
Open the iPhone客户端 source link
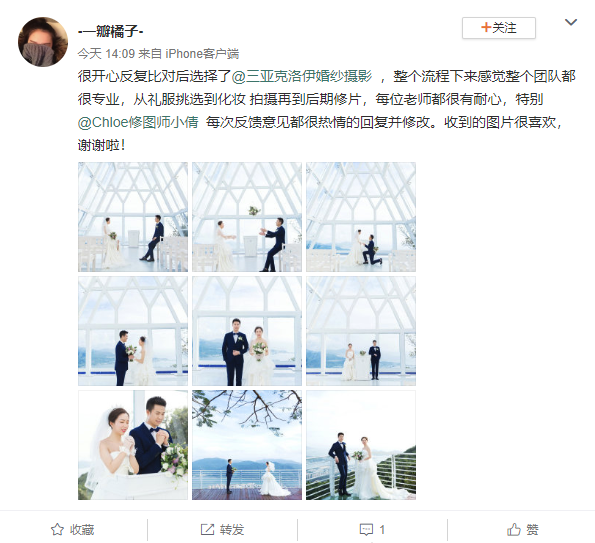pyautogui.click(x=202, y=54)
